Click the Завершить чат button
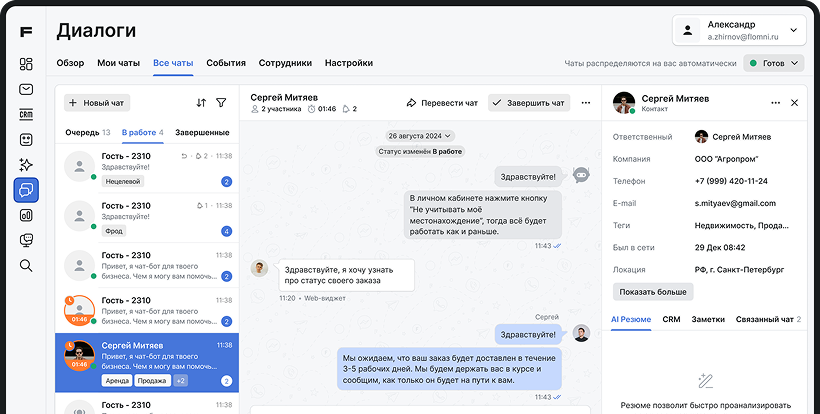This screenshot has height=414, width=820. [529, 103]
